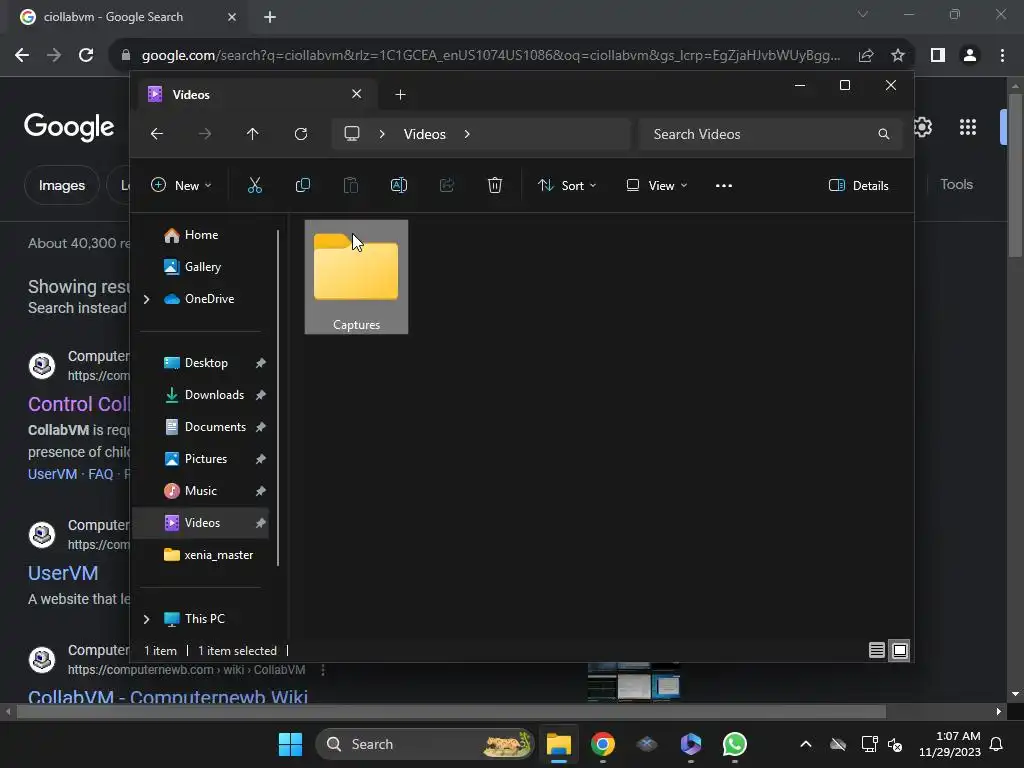Image resolution: width=1024 pixels, height=768 pixels.
Task: Unpin Downloads from Quick access
Action: [x=261, y=395]
